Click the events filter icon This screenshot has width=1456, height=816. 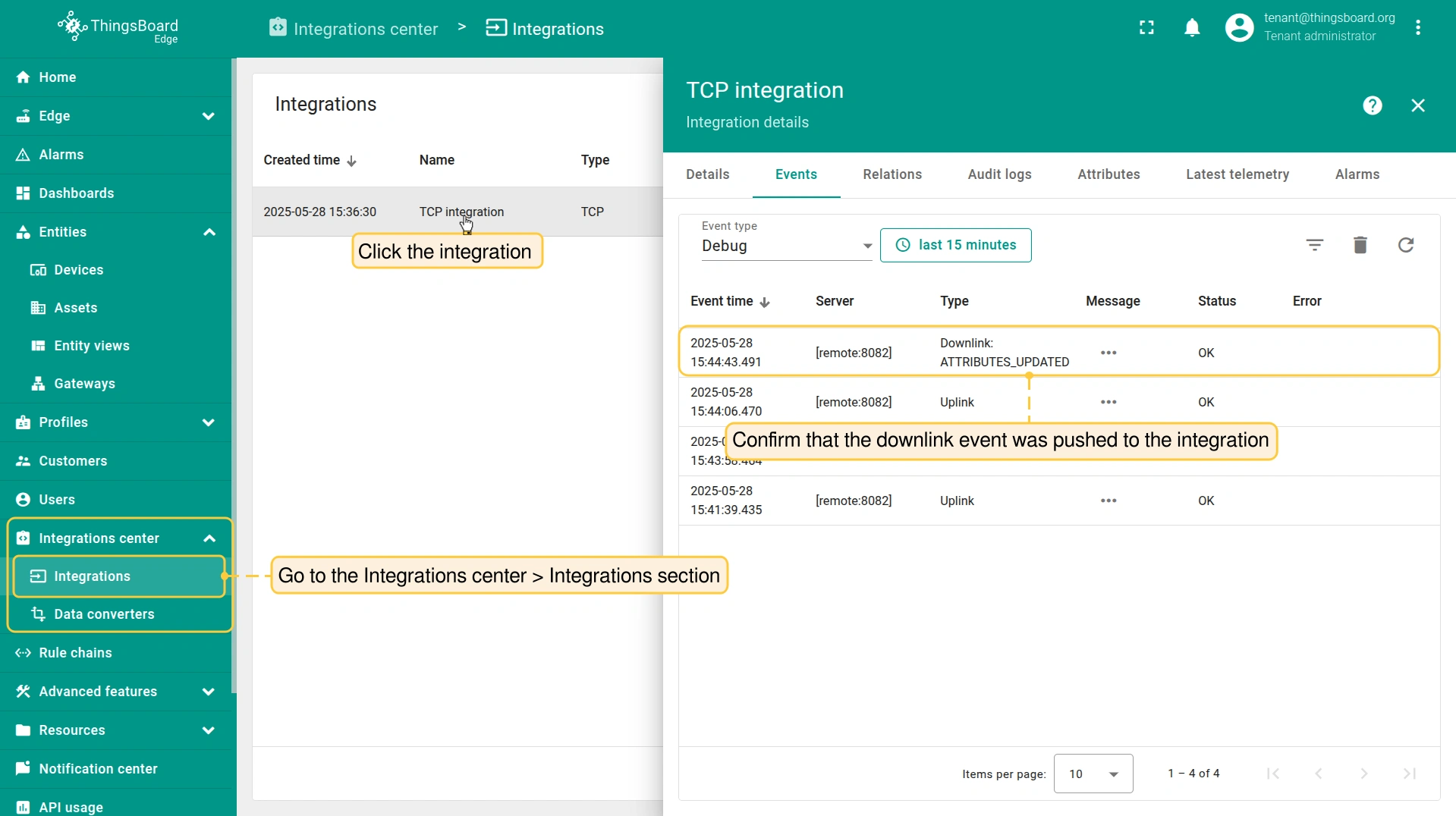pos(1314,245)
